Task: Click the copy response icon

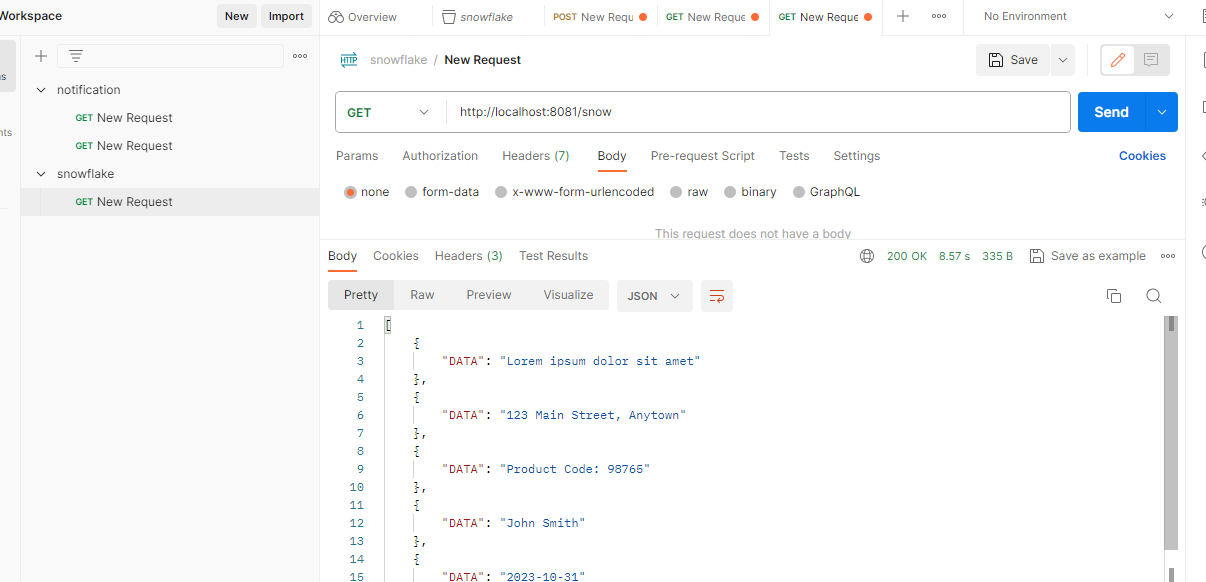Action: click(x=1113, y=296)
